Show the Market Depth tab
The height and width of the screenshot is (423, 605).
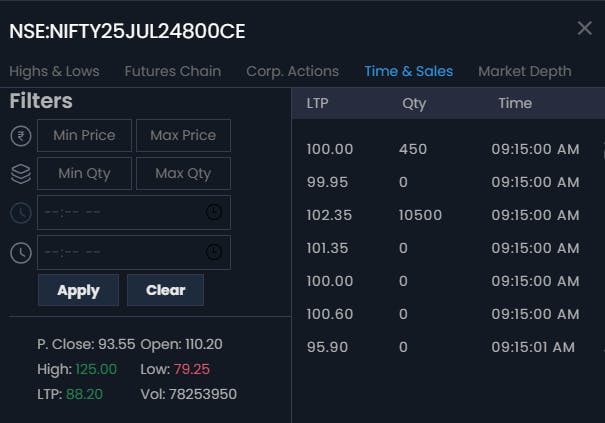(525, 71)
